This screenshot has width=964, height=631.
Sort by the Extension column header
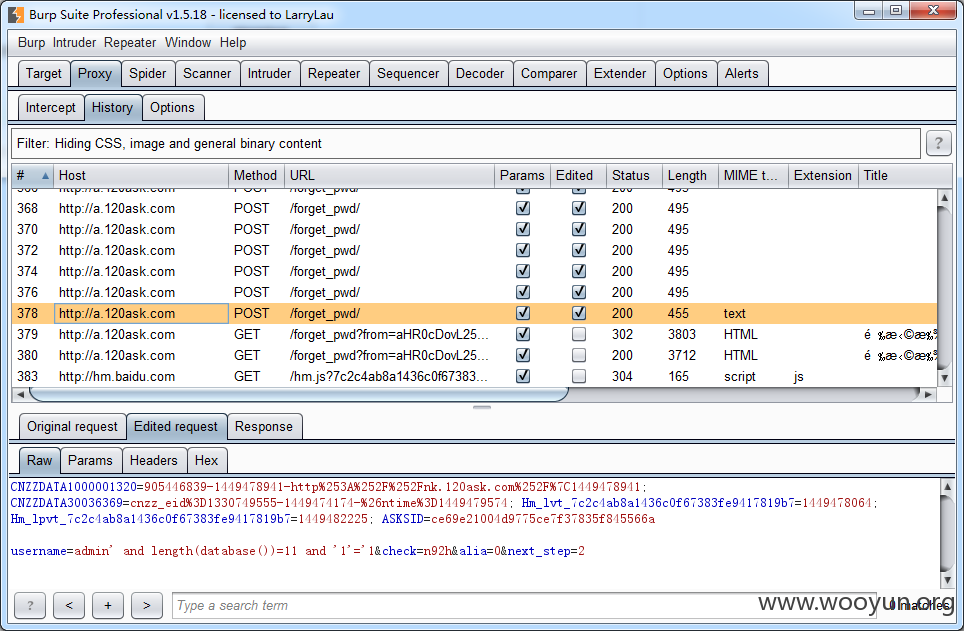(823, 176)
